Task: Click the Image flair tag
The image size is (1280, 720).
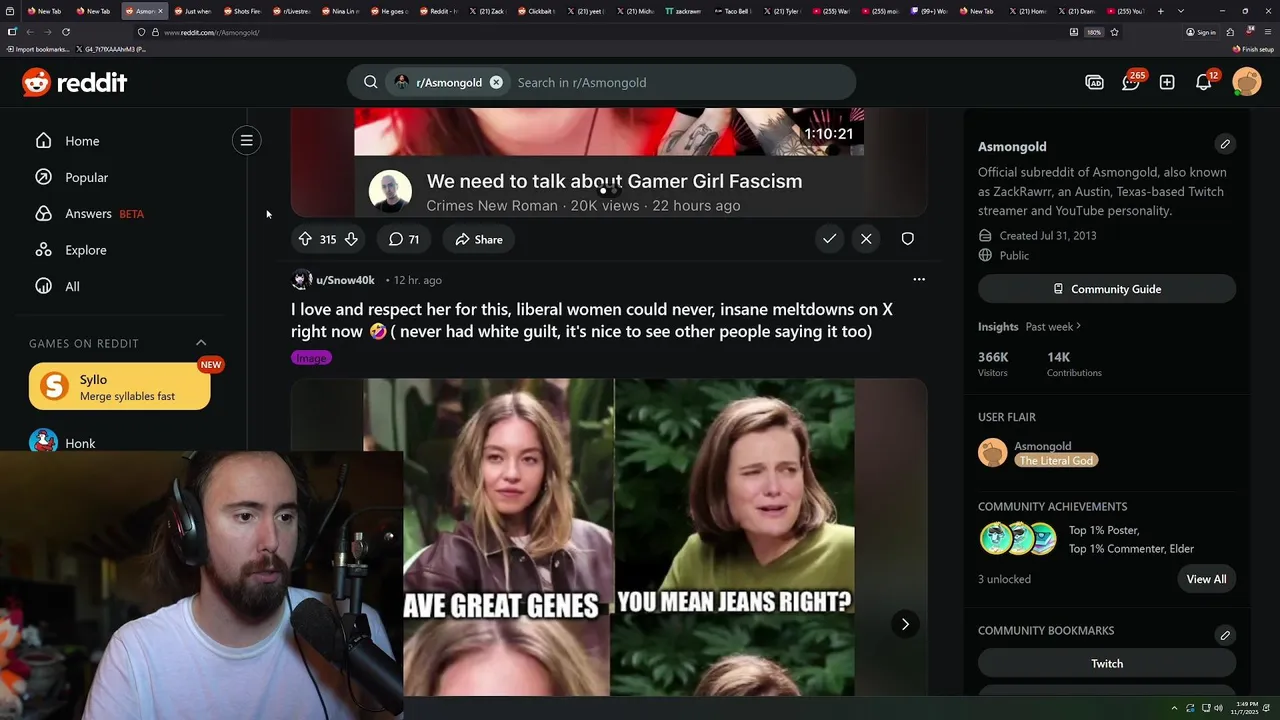Action: [311, 358]
